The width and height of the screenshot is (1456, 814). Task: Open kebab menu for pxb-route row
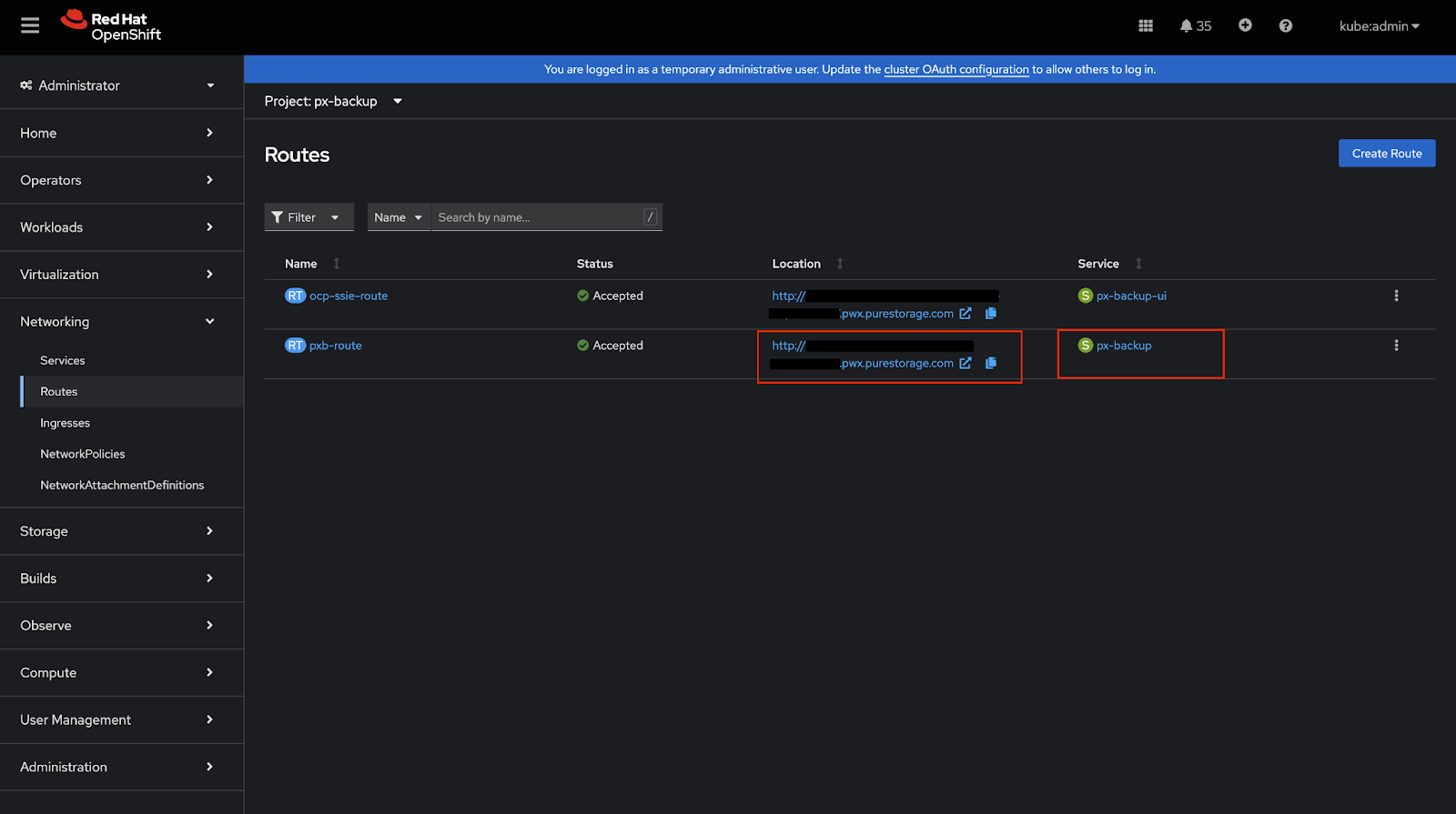point(1396,346)
